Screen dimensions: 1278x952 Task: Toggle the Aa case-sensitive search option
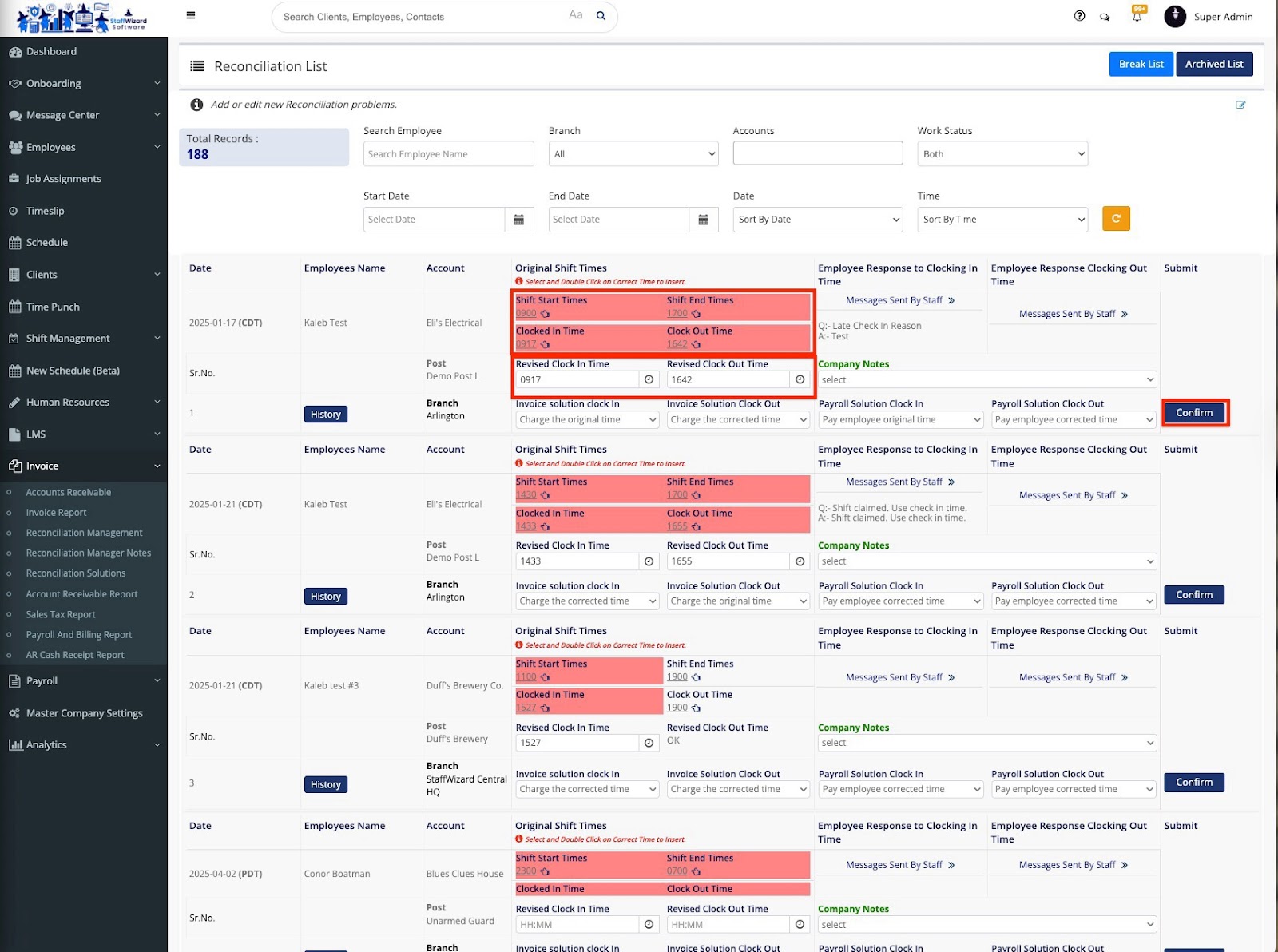point(575,15)
